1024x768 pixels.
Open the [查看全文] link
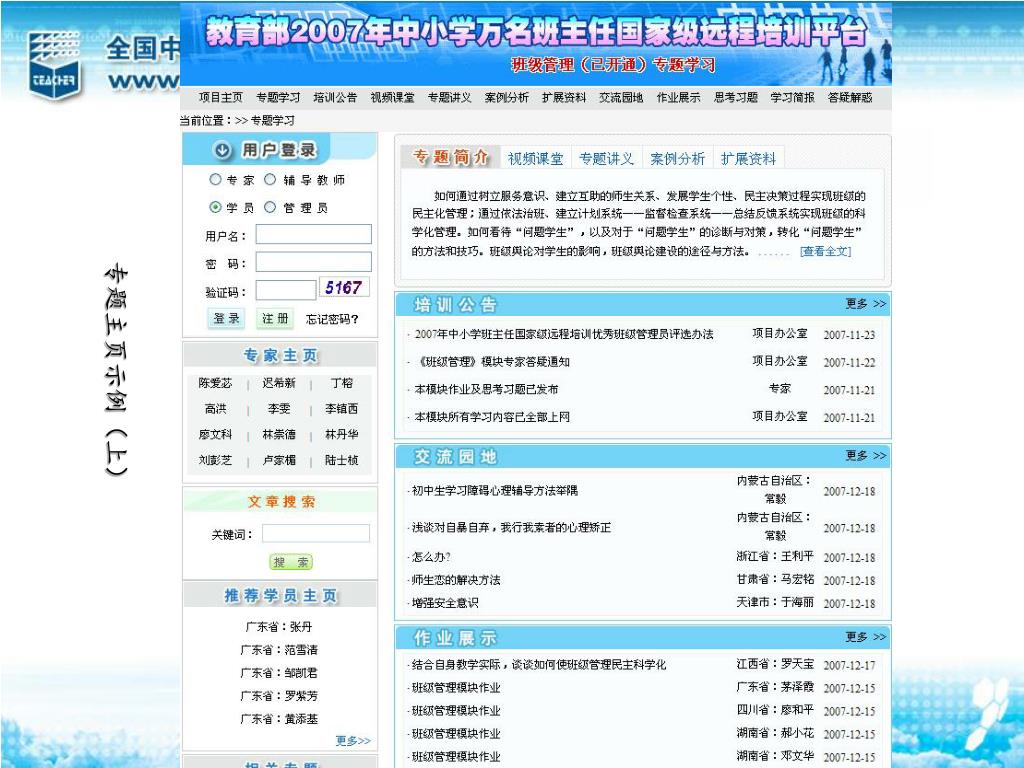(825, 251)
